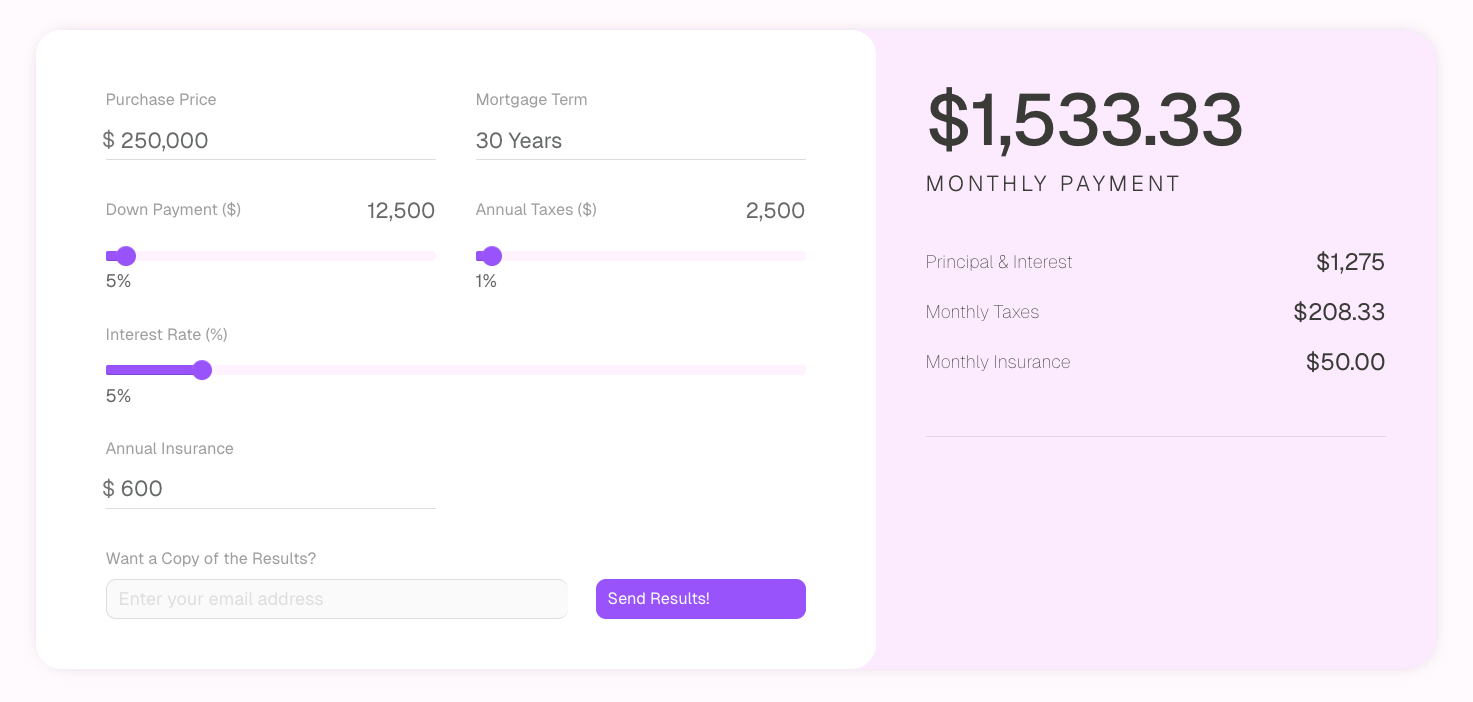Click the middle of Interest Rate track
The width and height of the screenshot is (1473, 702).
click(456, 370)
